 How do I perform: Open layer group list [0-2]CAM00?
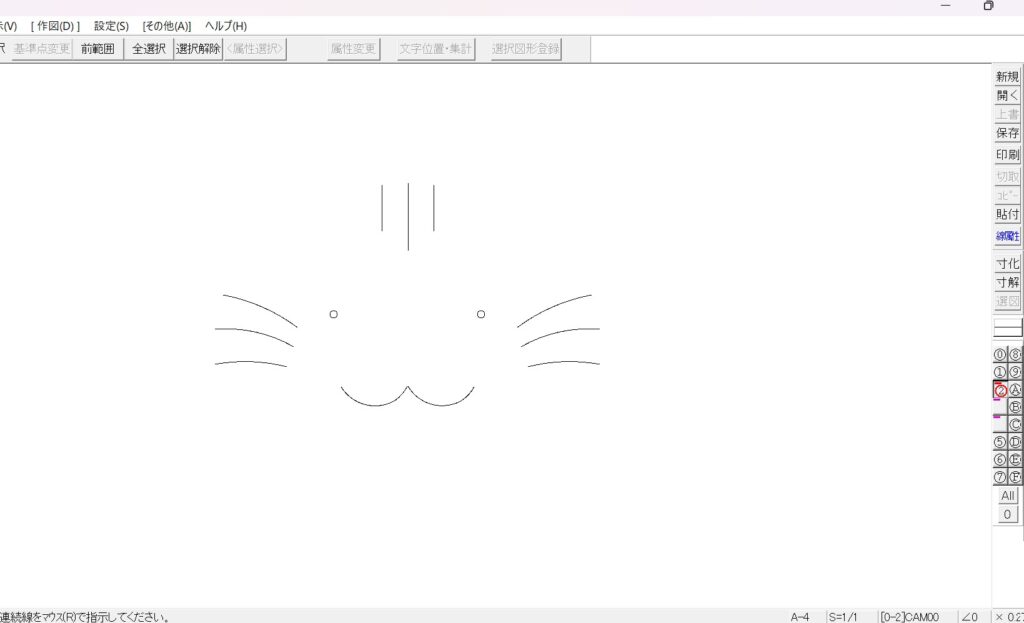pyautogui.click(x=909, y=617)
